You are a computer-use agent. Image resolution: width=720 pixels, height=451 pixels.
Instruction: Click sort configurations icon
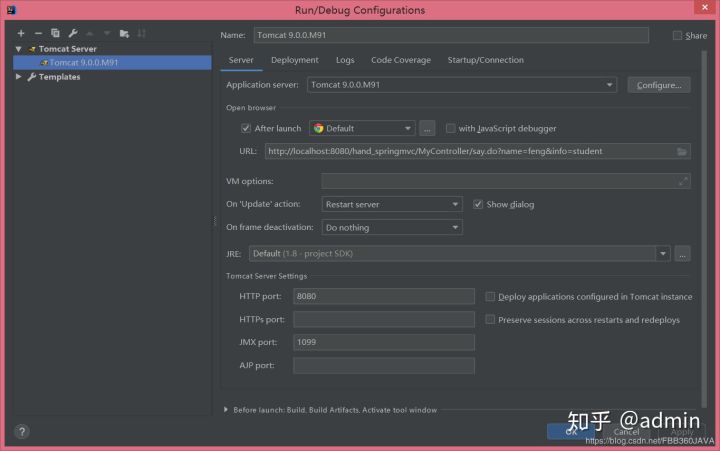point(141,33)
